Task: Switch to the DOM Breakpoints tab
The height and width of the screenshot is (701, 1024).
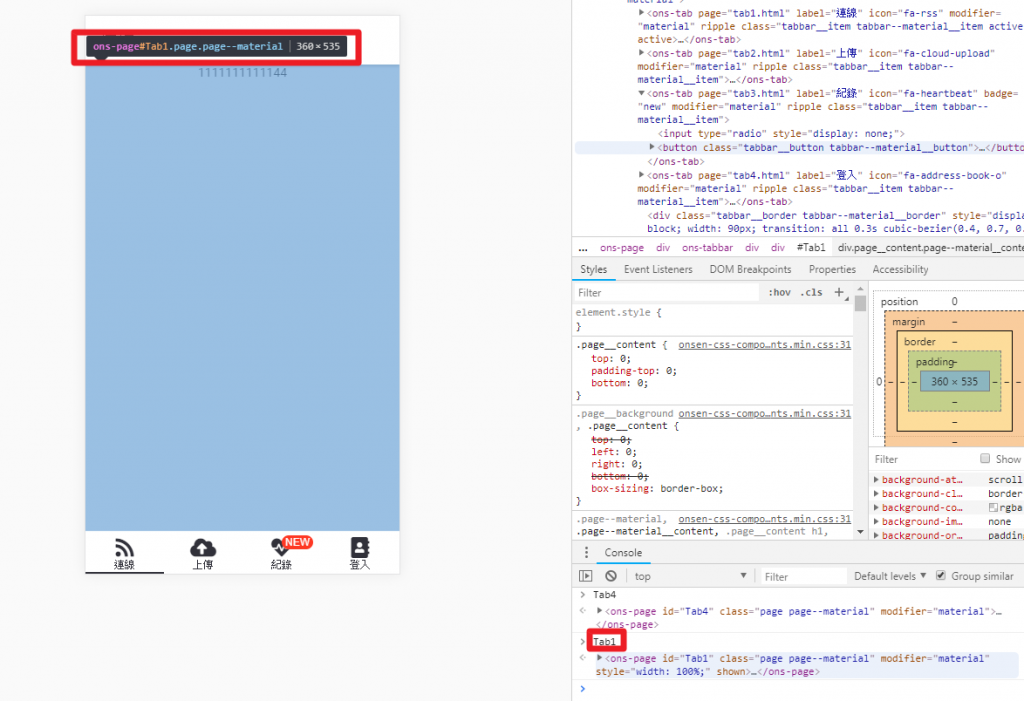Action: pos(750,269)
